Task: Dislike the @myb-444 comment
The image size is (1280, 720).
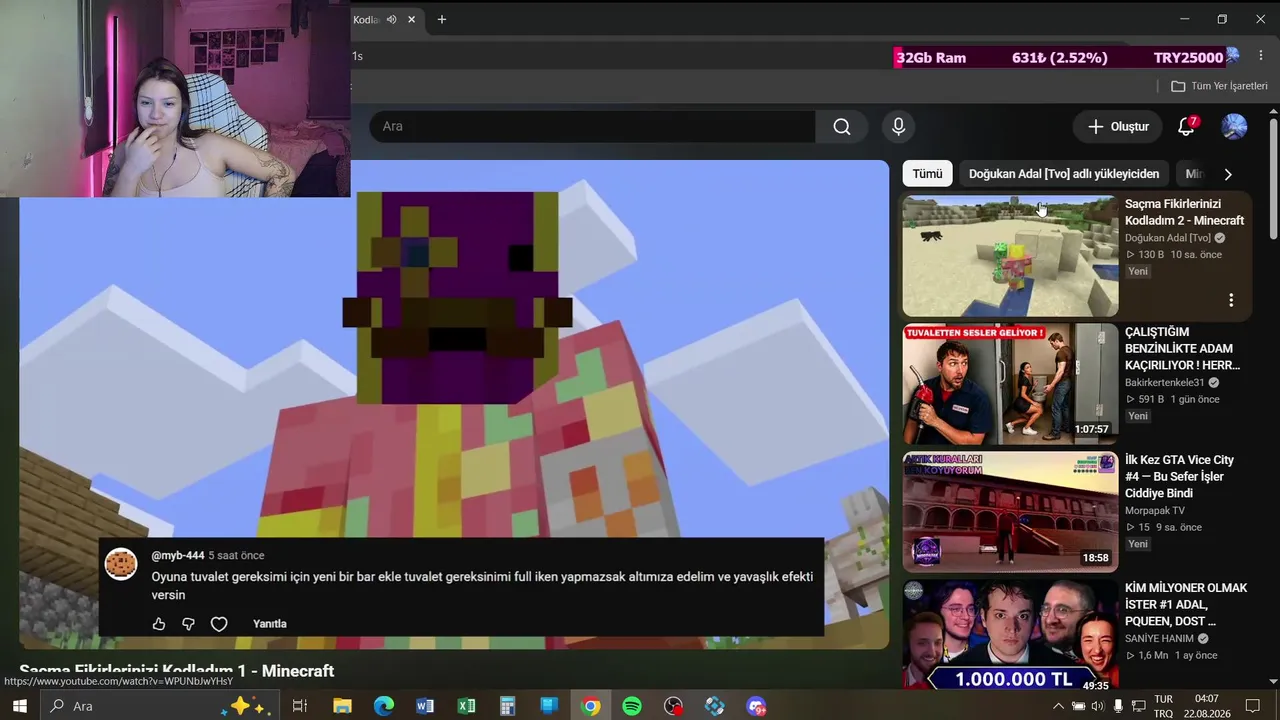Action: coord(189,624)
